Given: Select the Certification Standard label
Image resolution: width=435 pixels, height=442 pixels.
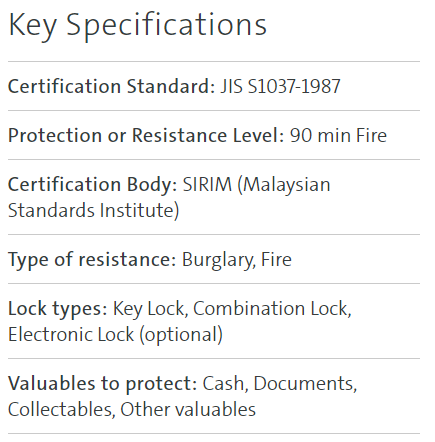Looking at the screenshot, I should coord(112,86).
